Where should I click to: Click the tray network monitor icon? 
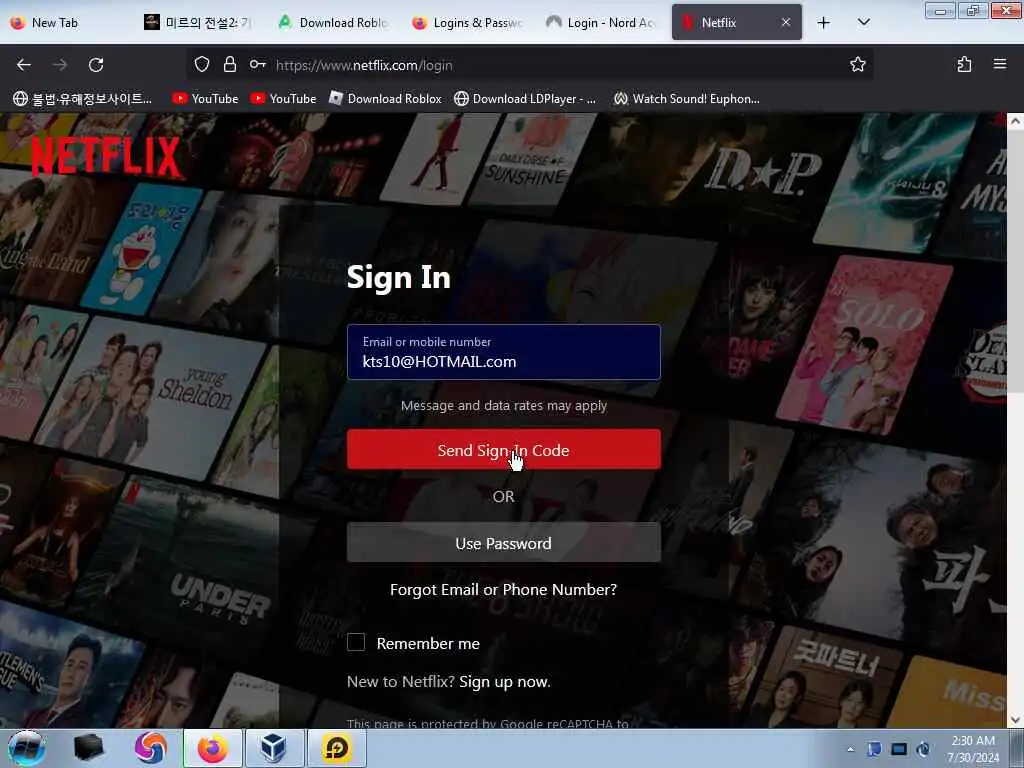click(x=899, y=749)
